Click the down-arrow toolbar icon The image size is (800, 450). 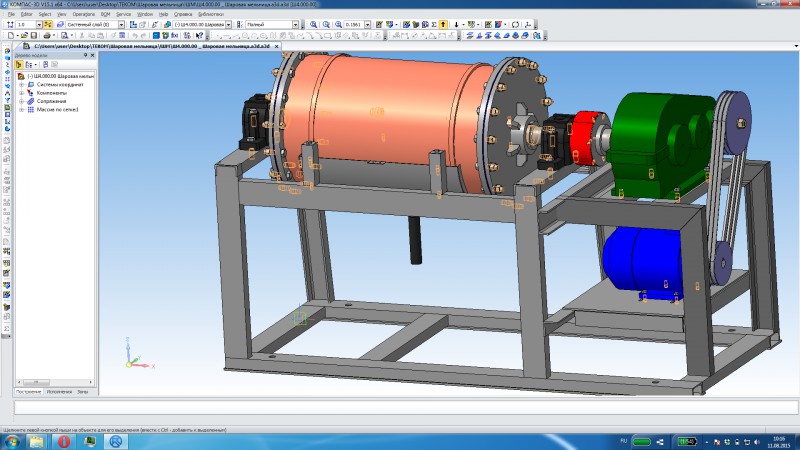coord(456,24)
